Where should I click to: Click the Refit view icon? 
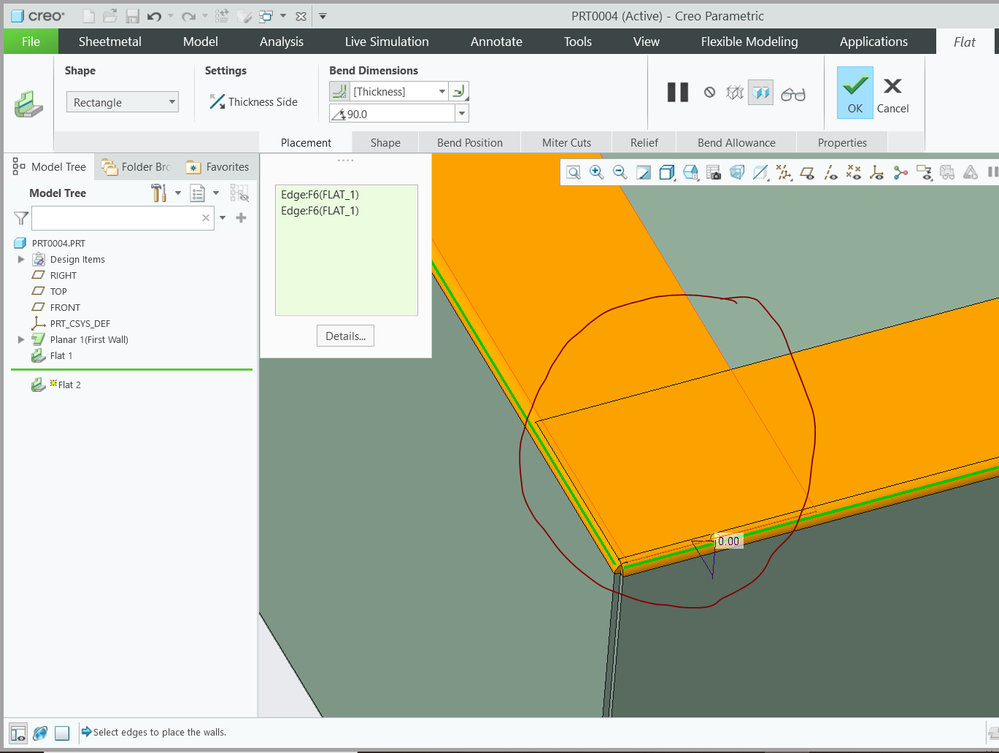coord(574,172)
